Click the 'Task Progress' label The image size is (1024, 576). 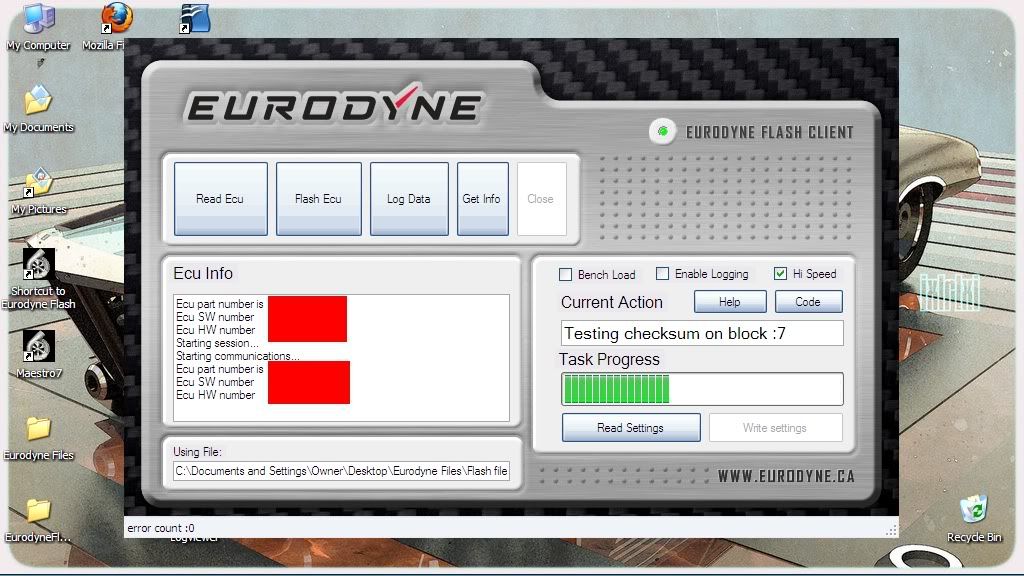click(x=609, y=359)
